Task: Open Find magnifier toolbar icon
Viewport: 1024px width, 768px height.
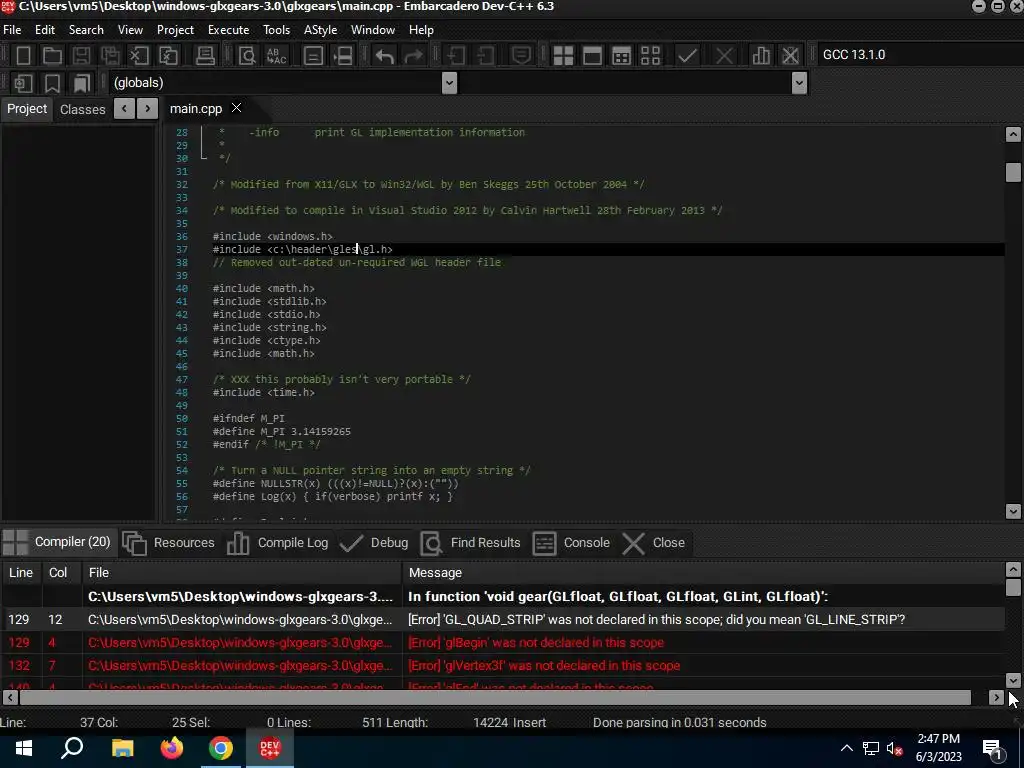Action: point(247,56)
